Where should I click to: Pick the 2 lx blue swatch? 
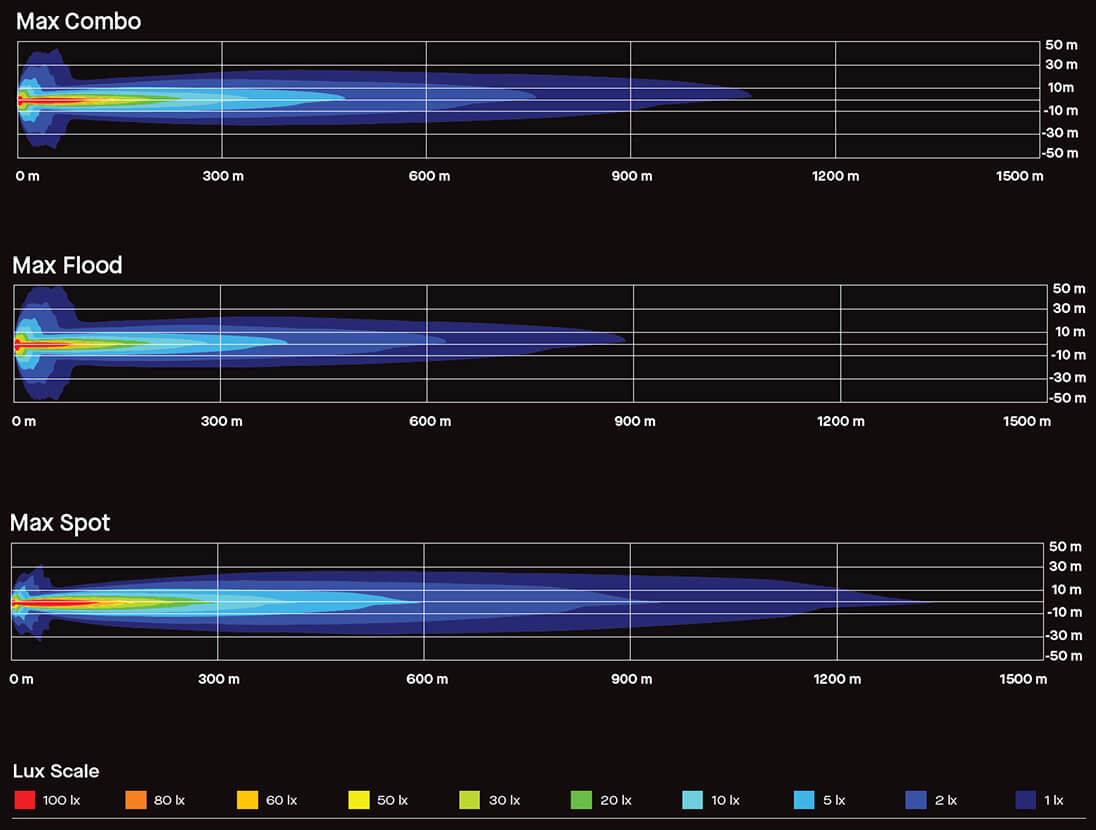(915, 800)
